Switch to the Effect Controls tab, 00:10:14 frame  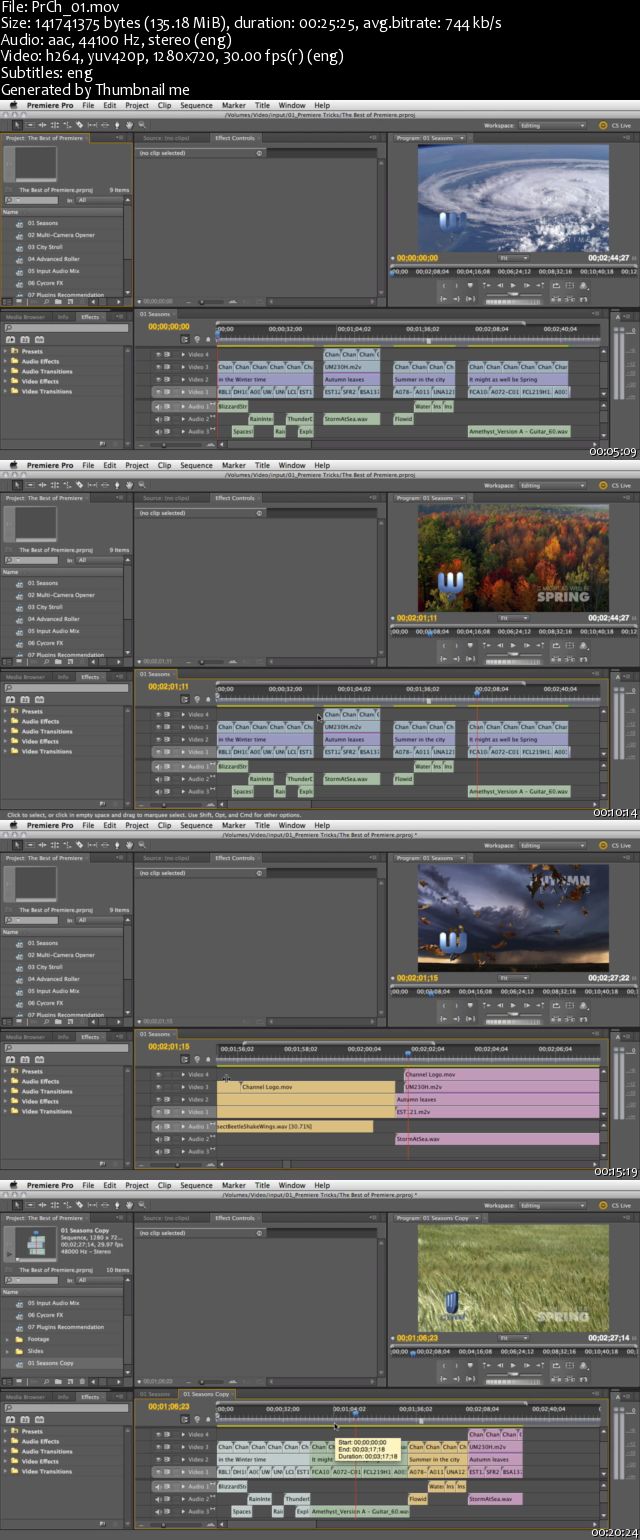(x=235, y=498)
